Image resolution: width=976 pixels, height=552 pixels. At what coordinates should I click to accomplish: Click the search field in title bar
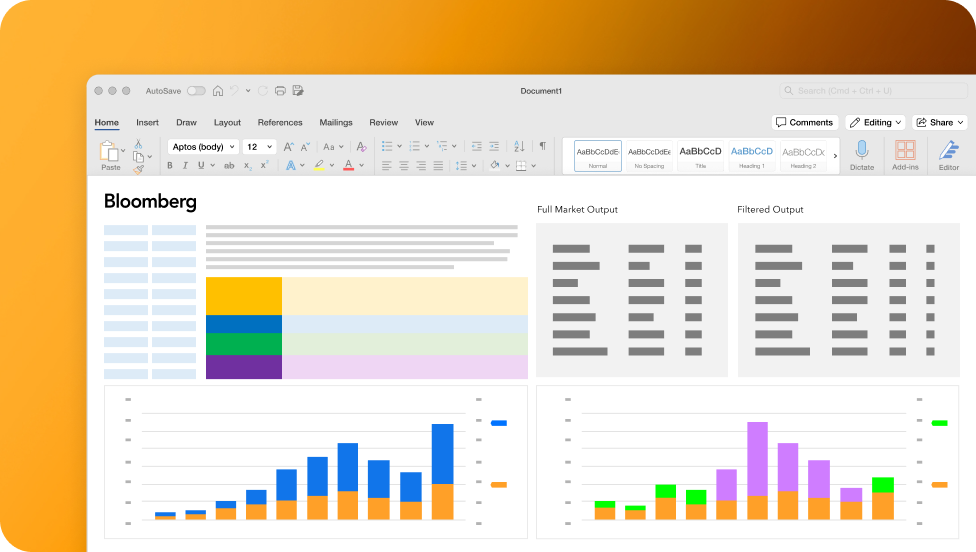(x=873, y=91)
